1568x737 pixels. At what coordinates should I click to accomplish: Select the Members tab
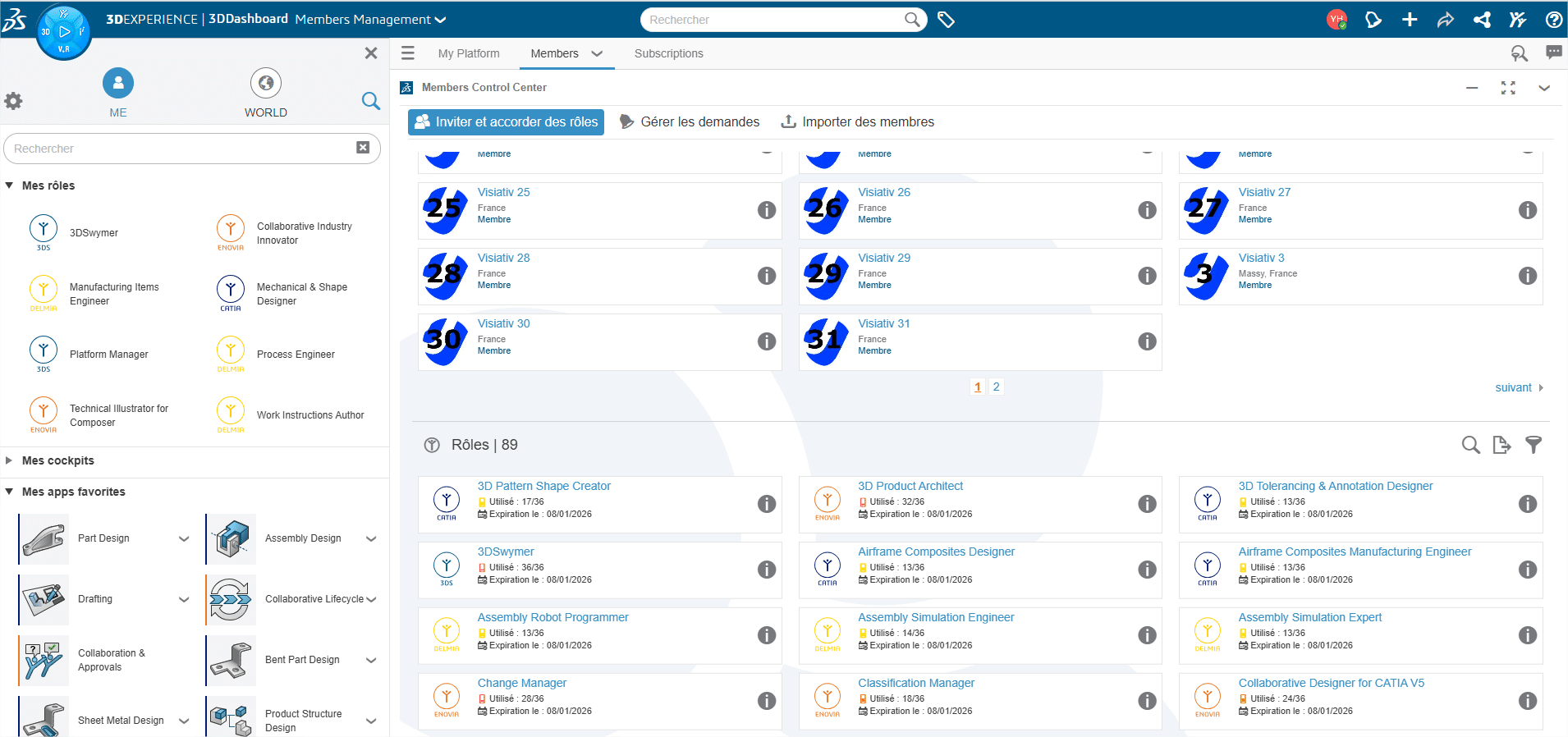click(554, 53)
